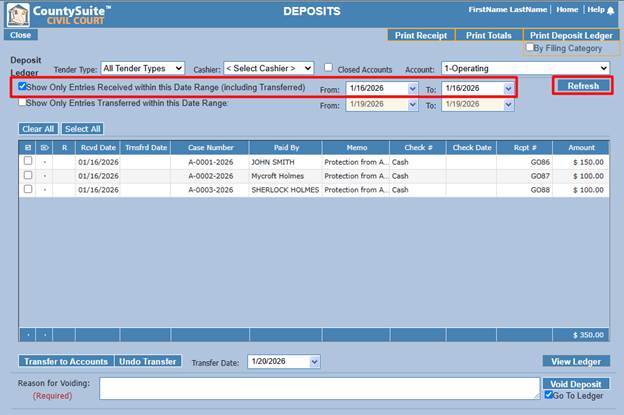Open Received From date picker arrow
Screen dimensions: 624x415
[x=413, y=89]
